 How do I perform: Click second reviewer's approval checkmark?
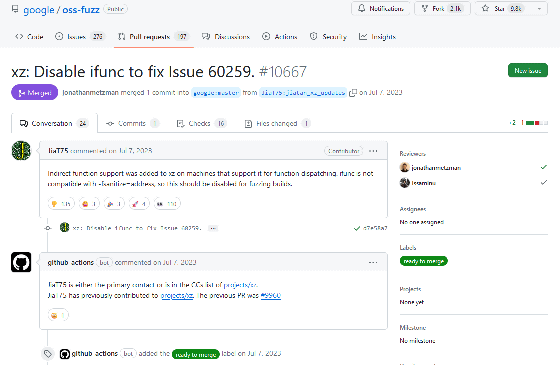coord(544,182)
